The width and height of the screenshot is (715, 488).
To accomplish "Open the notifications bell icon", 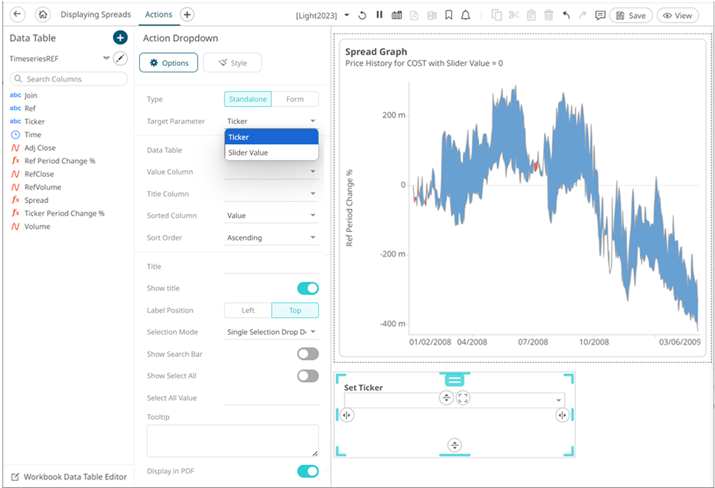I will coord(466,15).
